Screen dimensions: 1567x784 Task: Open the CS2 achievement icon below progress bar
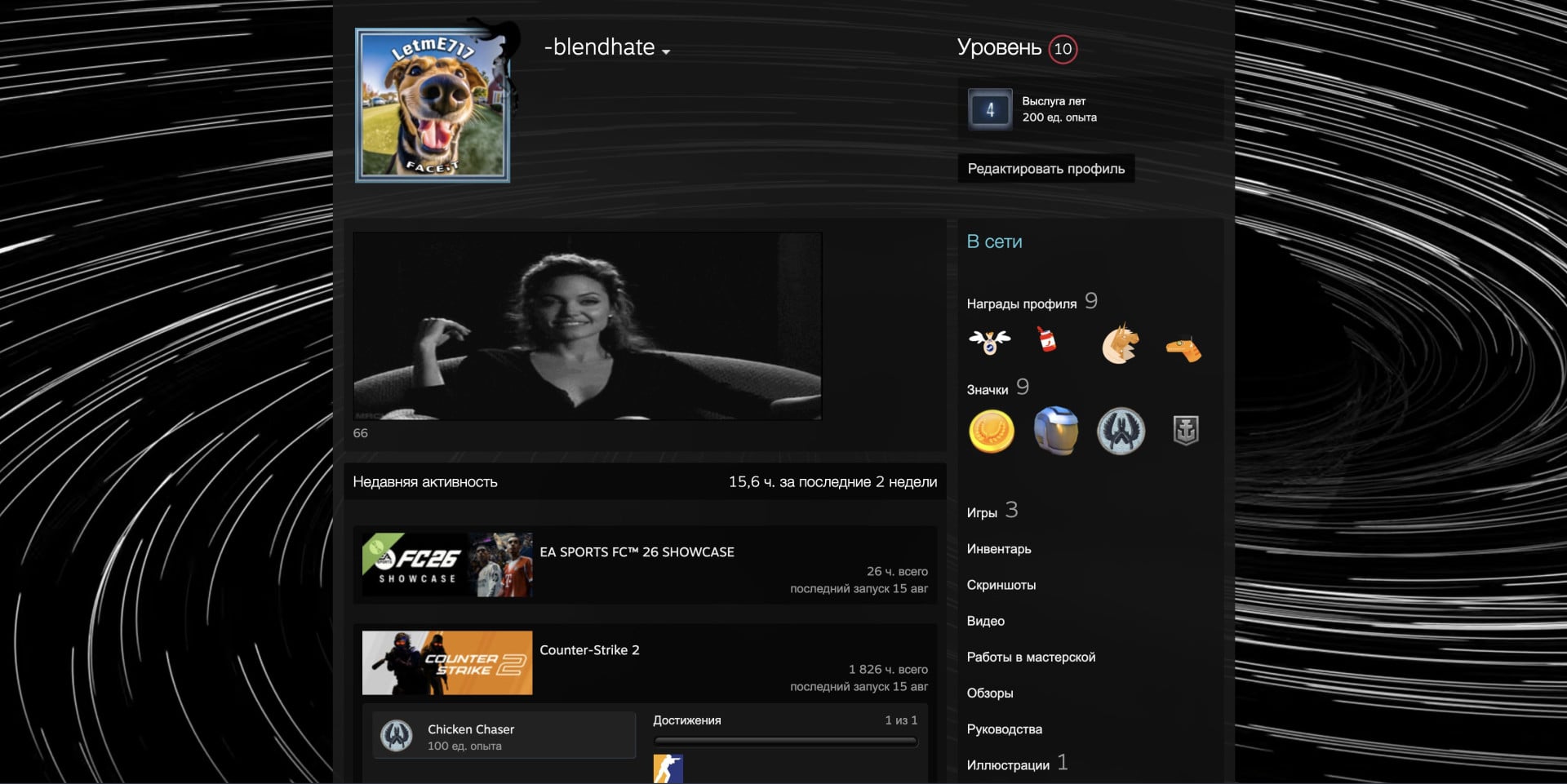click(668, 768)
